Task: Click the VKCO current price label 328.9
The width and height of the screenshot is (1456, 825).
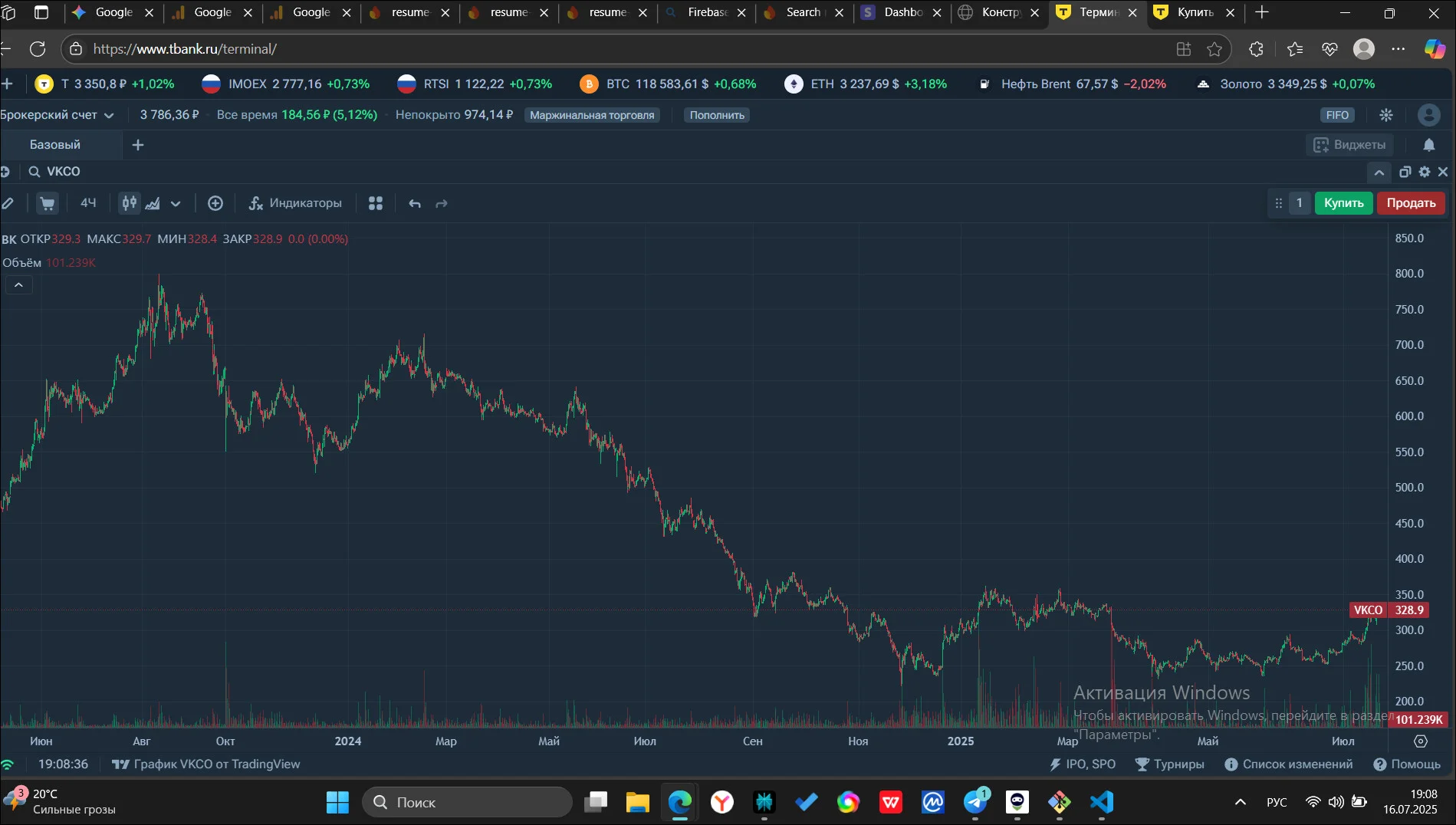Action: (x=1389, y=610)
